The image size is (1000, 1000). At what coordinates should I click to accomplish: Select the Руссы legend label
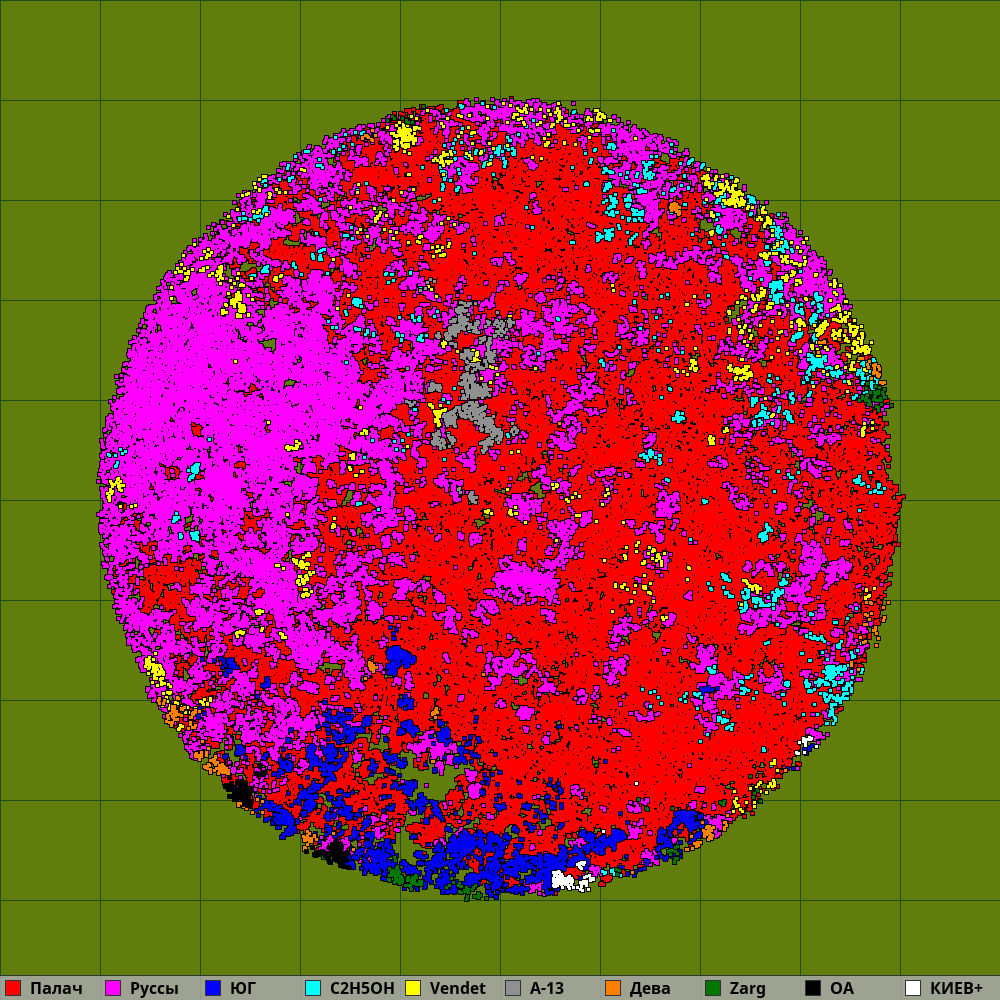tap(154, 989)
